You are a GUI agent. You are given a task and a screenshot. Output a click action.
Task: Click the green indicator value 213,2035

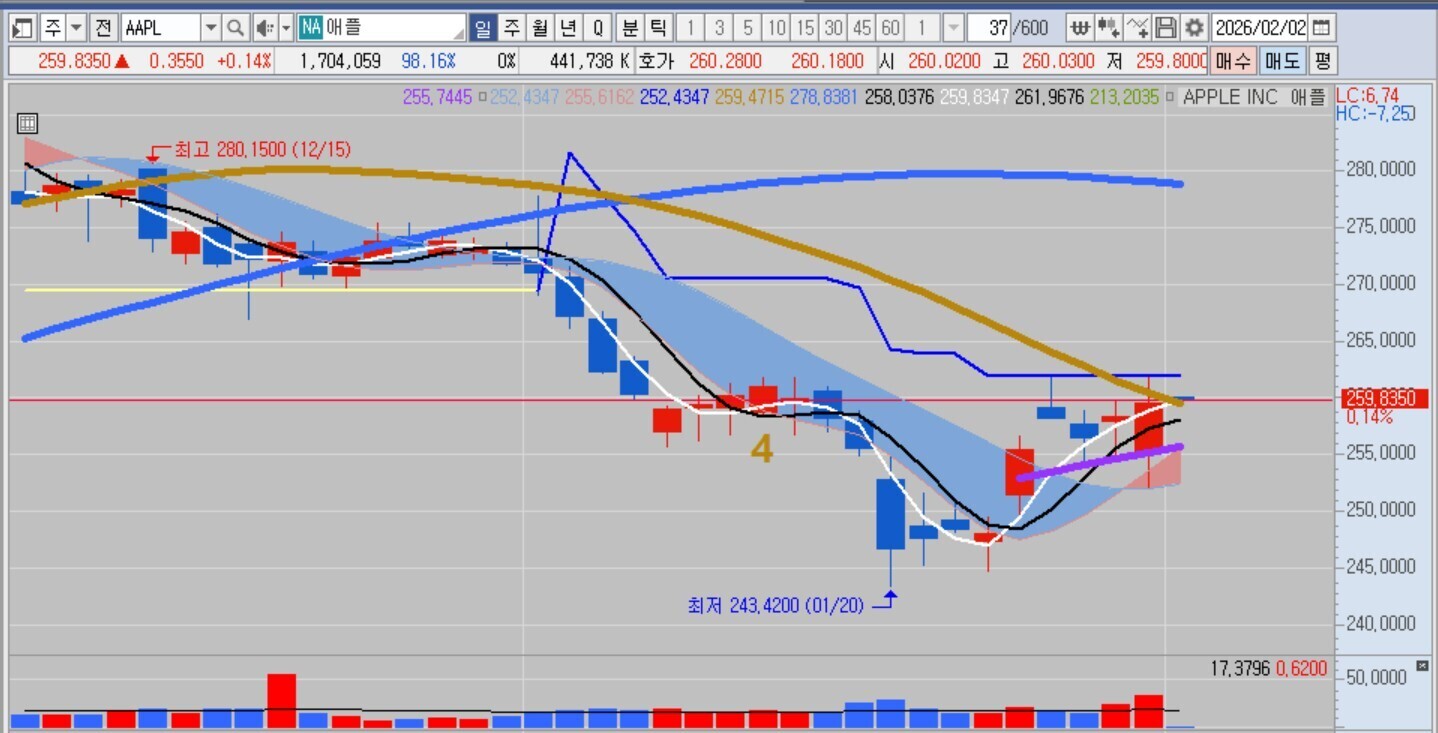[1125, 97]
